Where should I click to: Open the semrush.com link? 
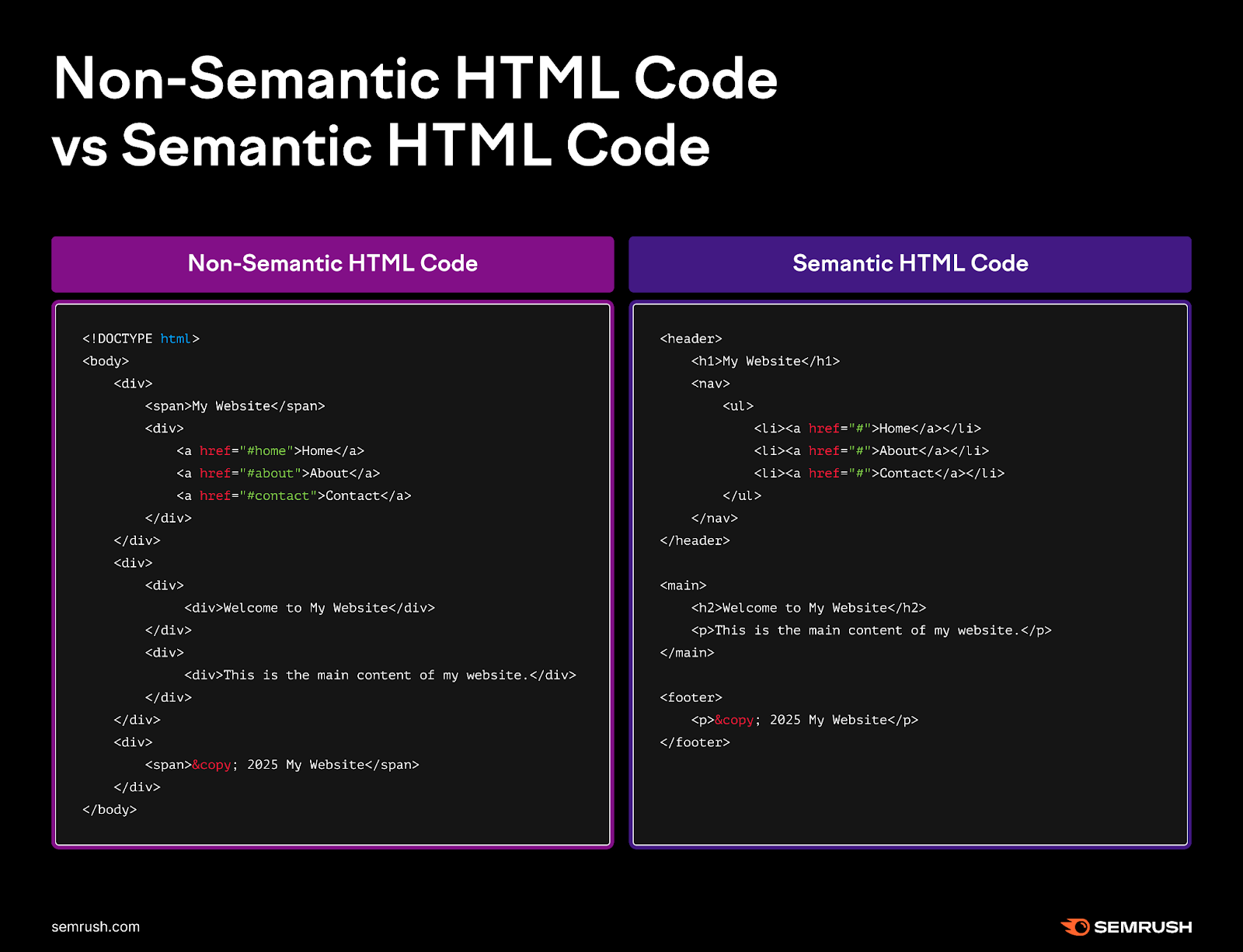94,926
